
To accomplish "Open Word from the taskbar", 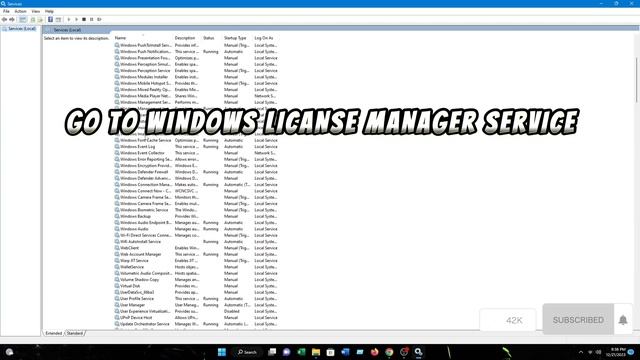I will click(x=345, y=352).
